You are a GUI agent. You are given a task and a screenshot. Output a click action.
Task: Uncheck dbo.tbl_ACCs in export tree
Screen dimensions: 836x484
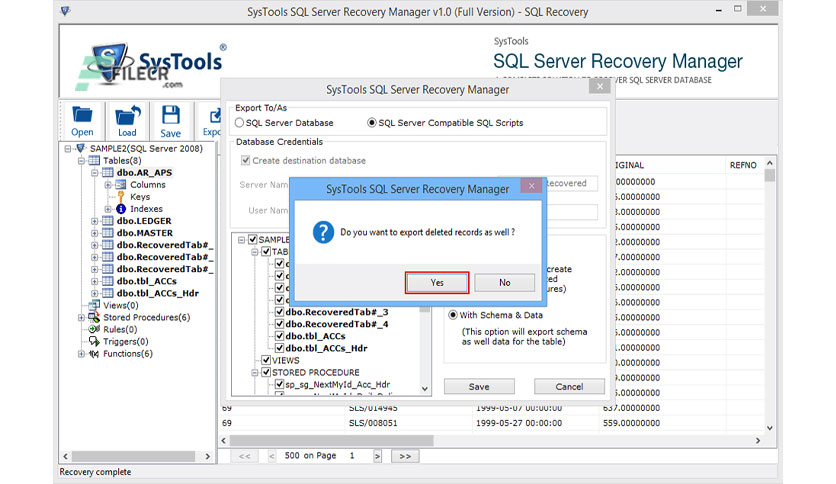pos(279,336)
